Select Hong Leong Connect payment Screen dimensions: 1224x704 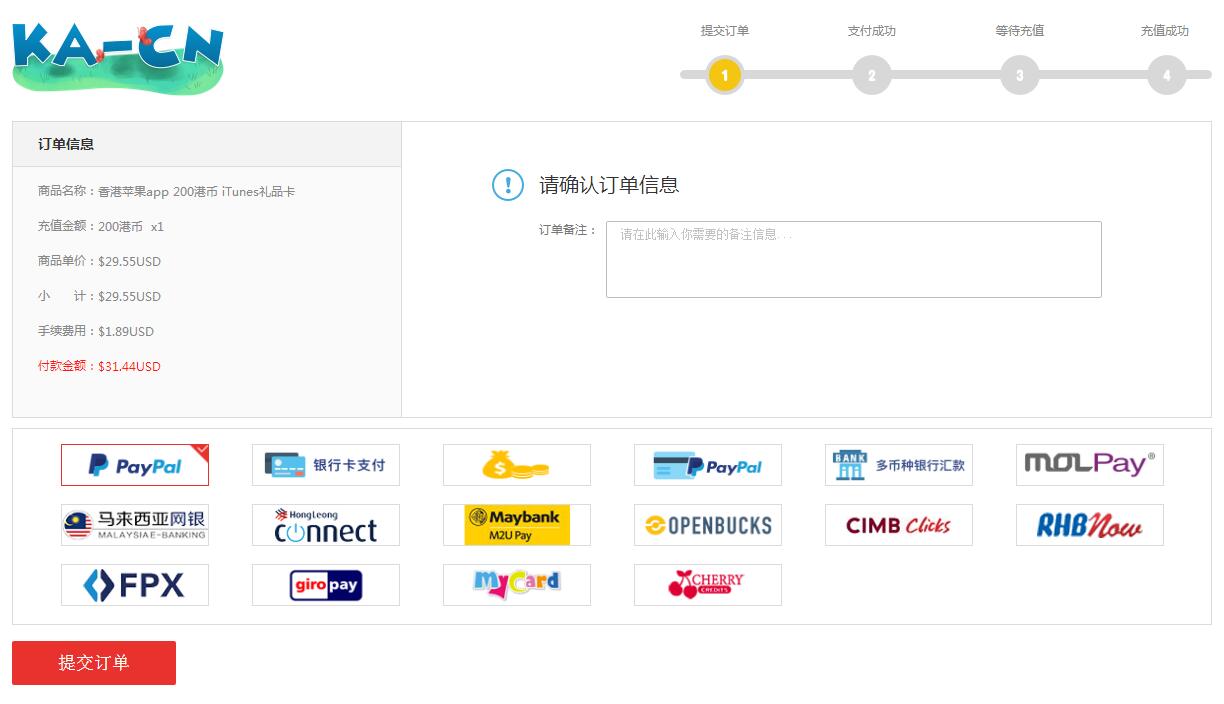[326, 525]
